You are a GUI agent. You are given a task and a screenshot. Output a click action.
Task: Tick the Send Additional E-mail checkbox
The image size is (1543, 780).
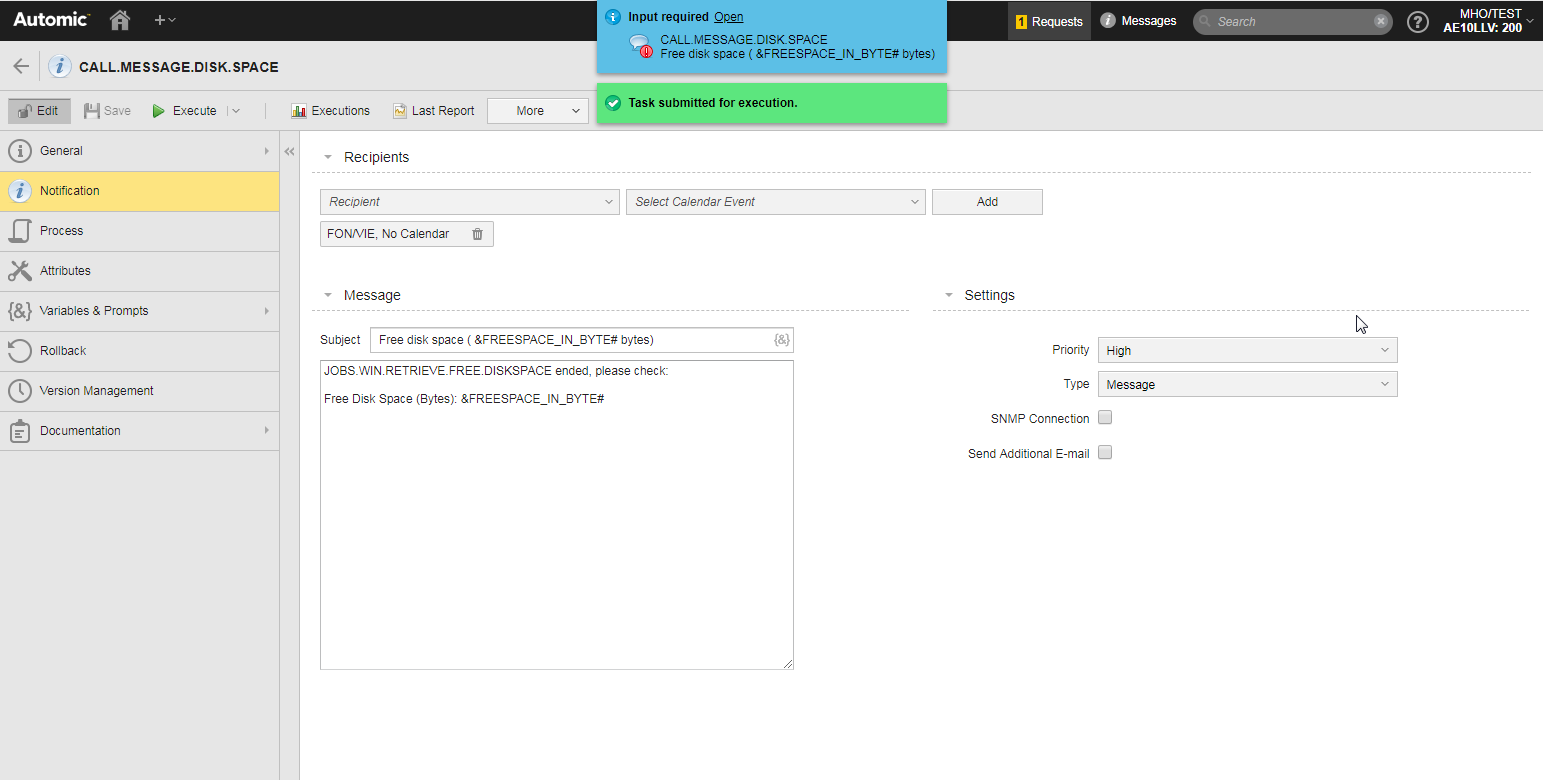[1105, 453]
